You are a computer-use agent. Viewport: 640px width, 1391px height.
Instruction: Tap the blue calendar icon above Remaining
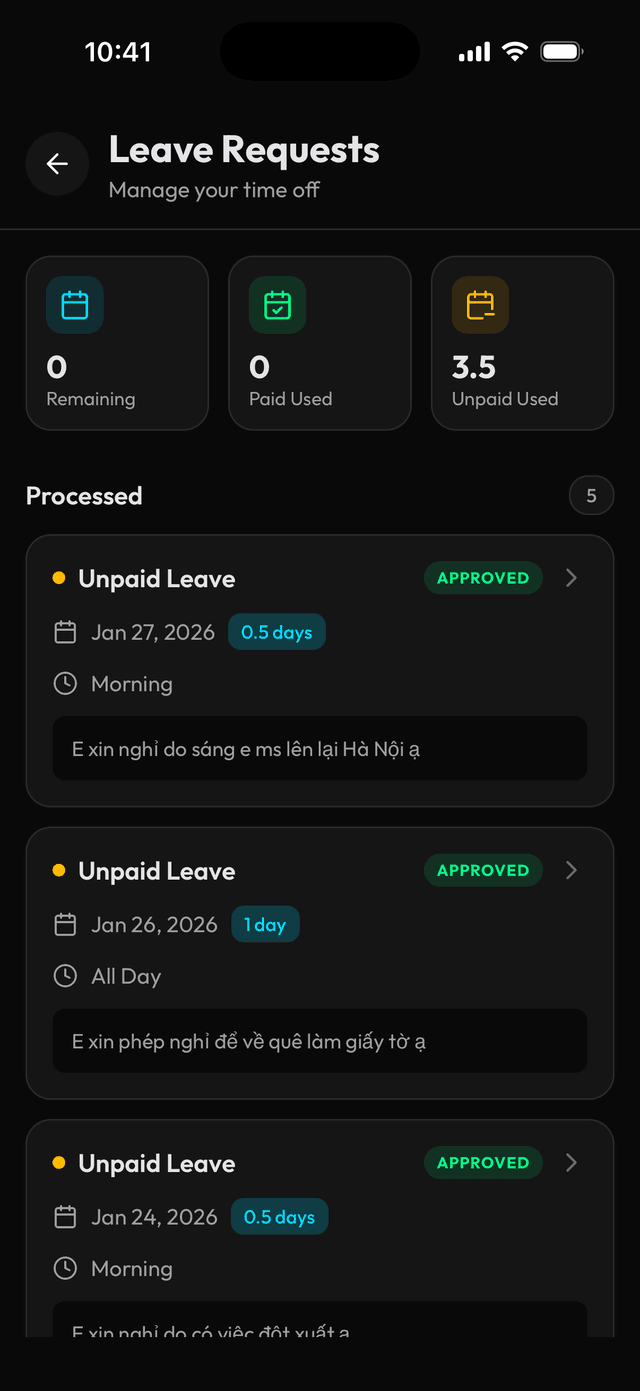click(74, 304)
